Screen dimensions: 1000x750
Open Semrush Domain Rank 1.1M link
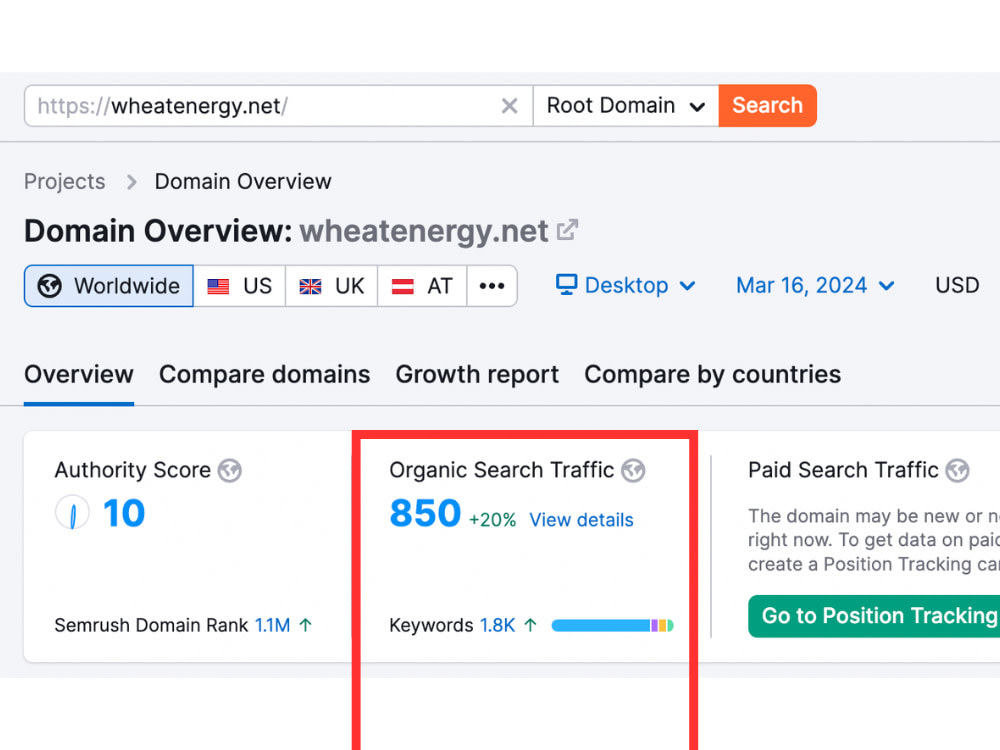[x=272, y=625]
